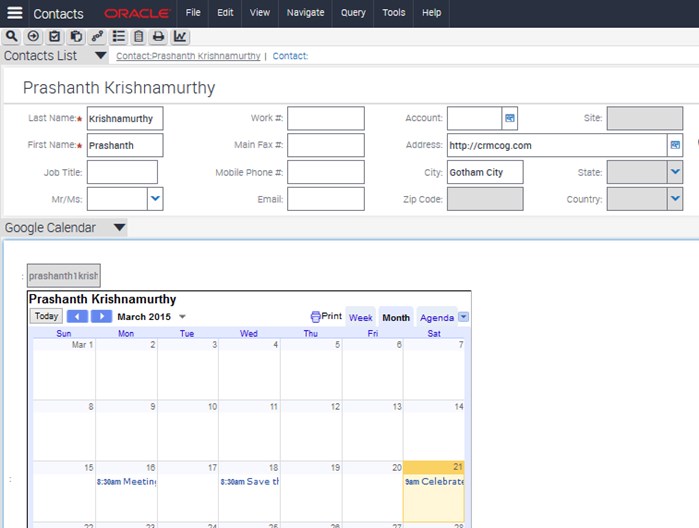Screen dimensions: 699x528
Task: Open the Edit menu
Action: pos(225,13)
